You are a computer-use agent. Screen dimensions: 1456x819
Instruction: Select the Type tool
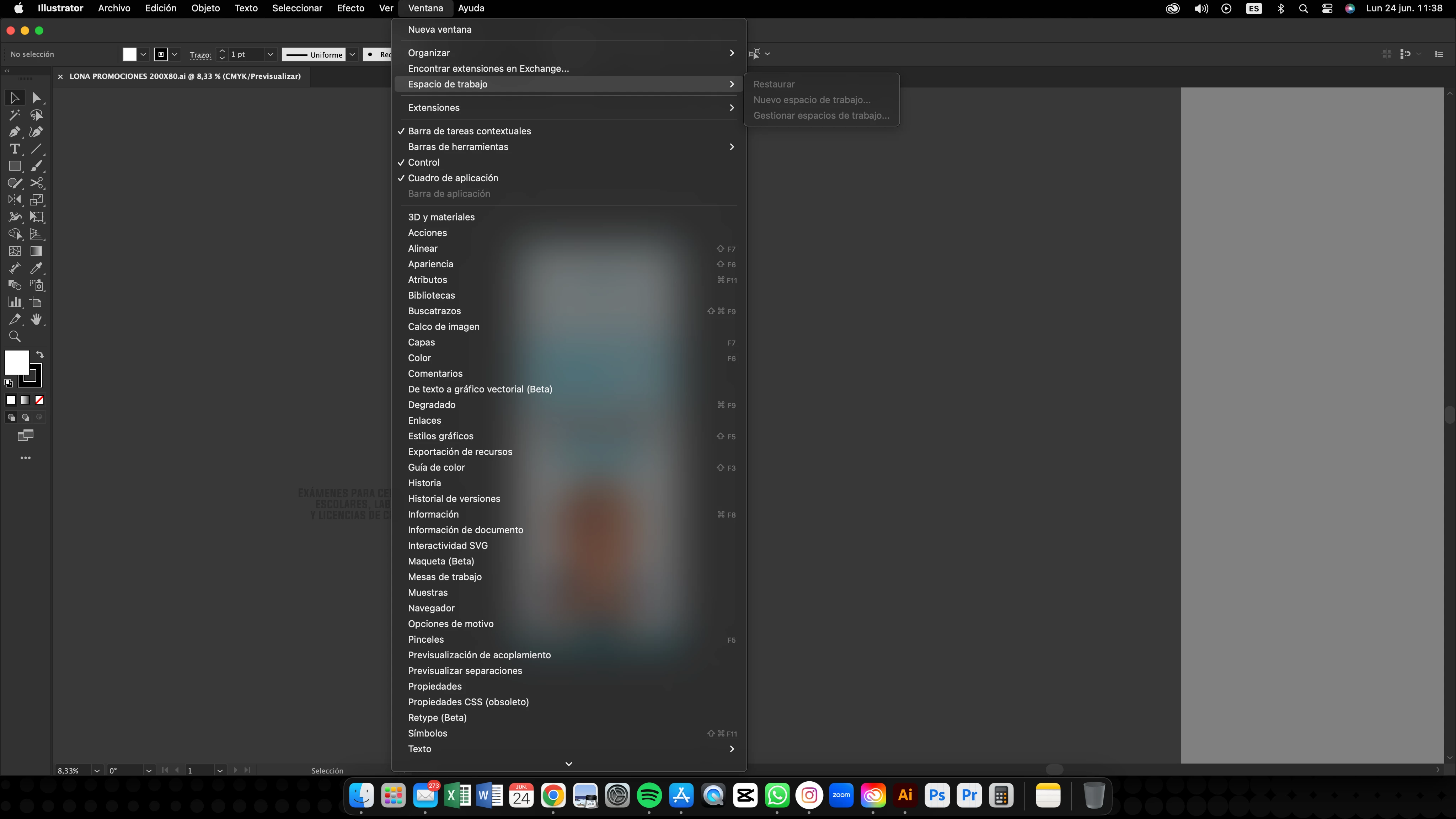[15, 149]
